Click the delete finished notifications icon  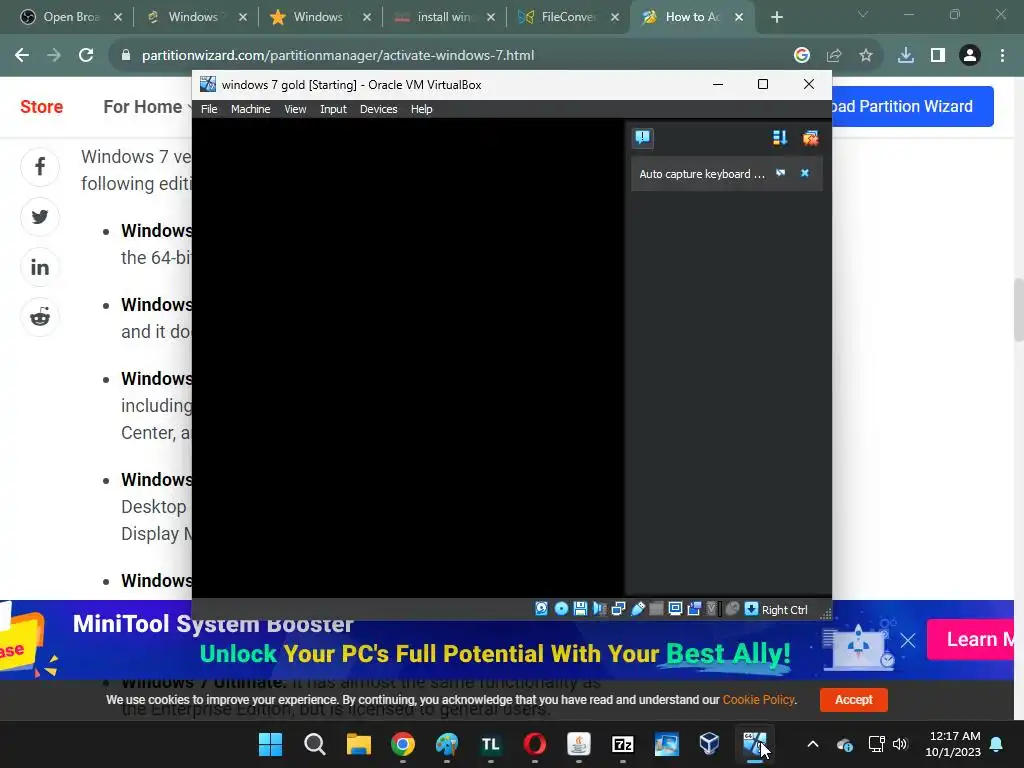click(810, 138)
